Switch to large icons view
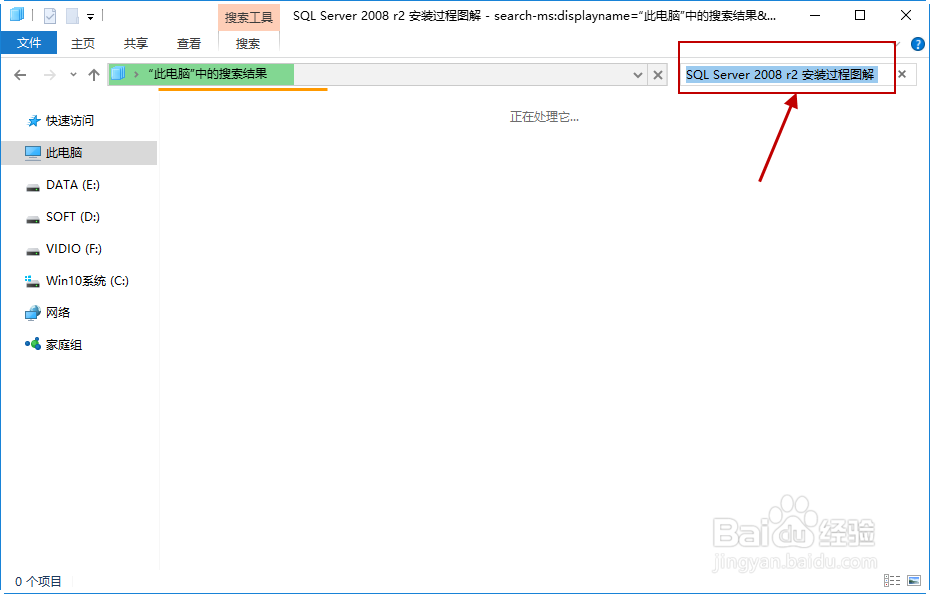The image size is (930, 594). [x=916, y=580]
